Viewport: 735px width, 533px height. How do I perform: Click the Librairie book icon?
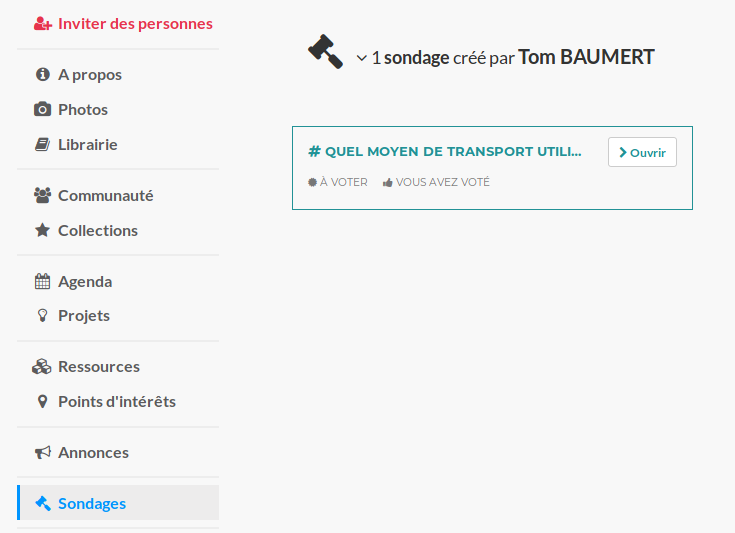pos(42,144)
